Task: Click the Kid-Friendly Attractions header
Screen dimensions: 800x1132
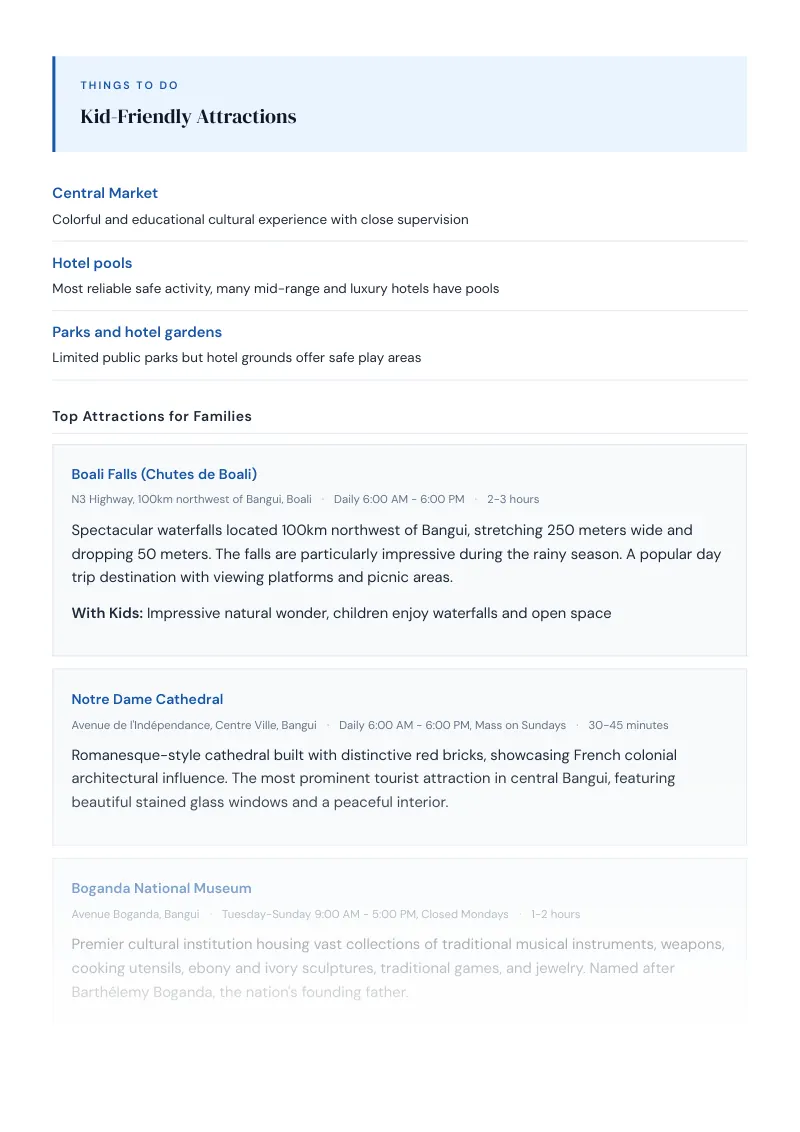Action: [188, 116]
